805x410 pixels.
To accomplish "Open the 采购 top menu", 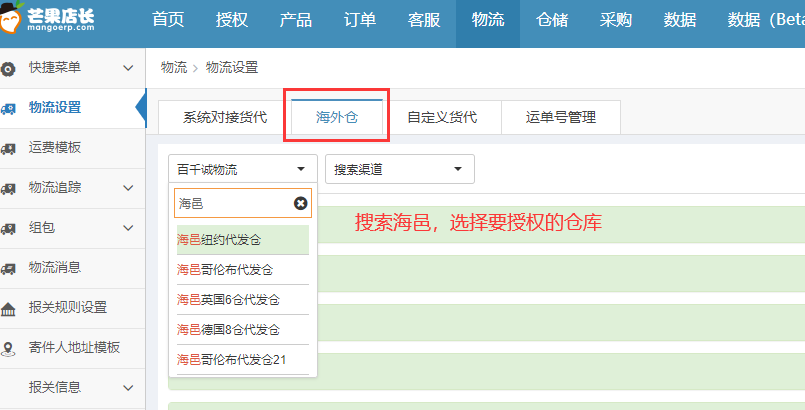I will click(616, 21).
